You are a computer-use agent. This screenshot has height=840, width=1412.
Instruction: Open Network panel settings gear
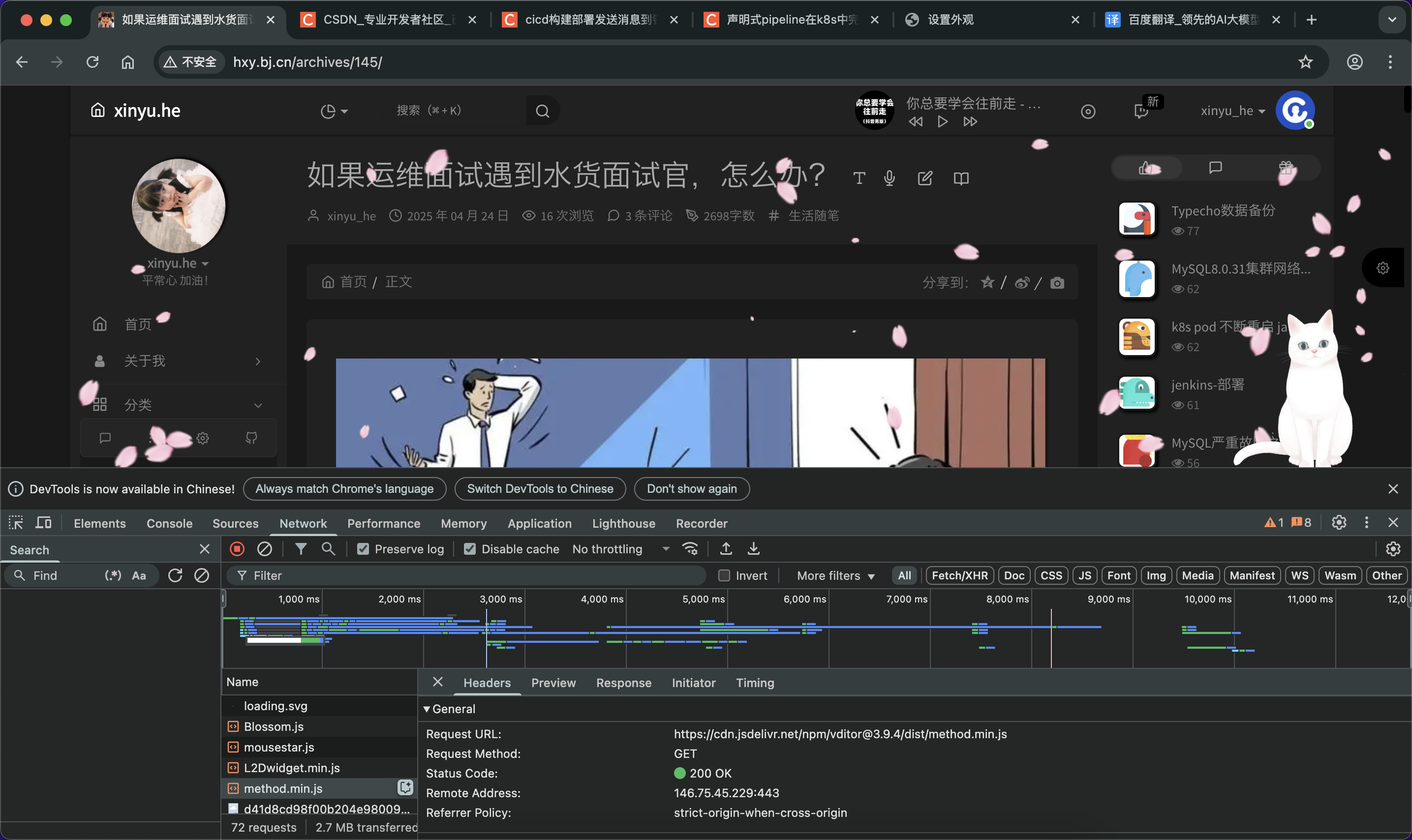(x=1393, y=548)
